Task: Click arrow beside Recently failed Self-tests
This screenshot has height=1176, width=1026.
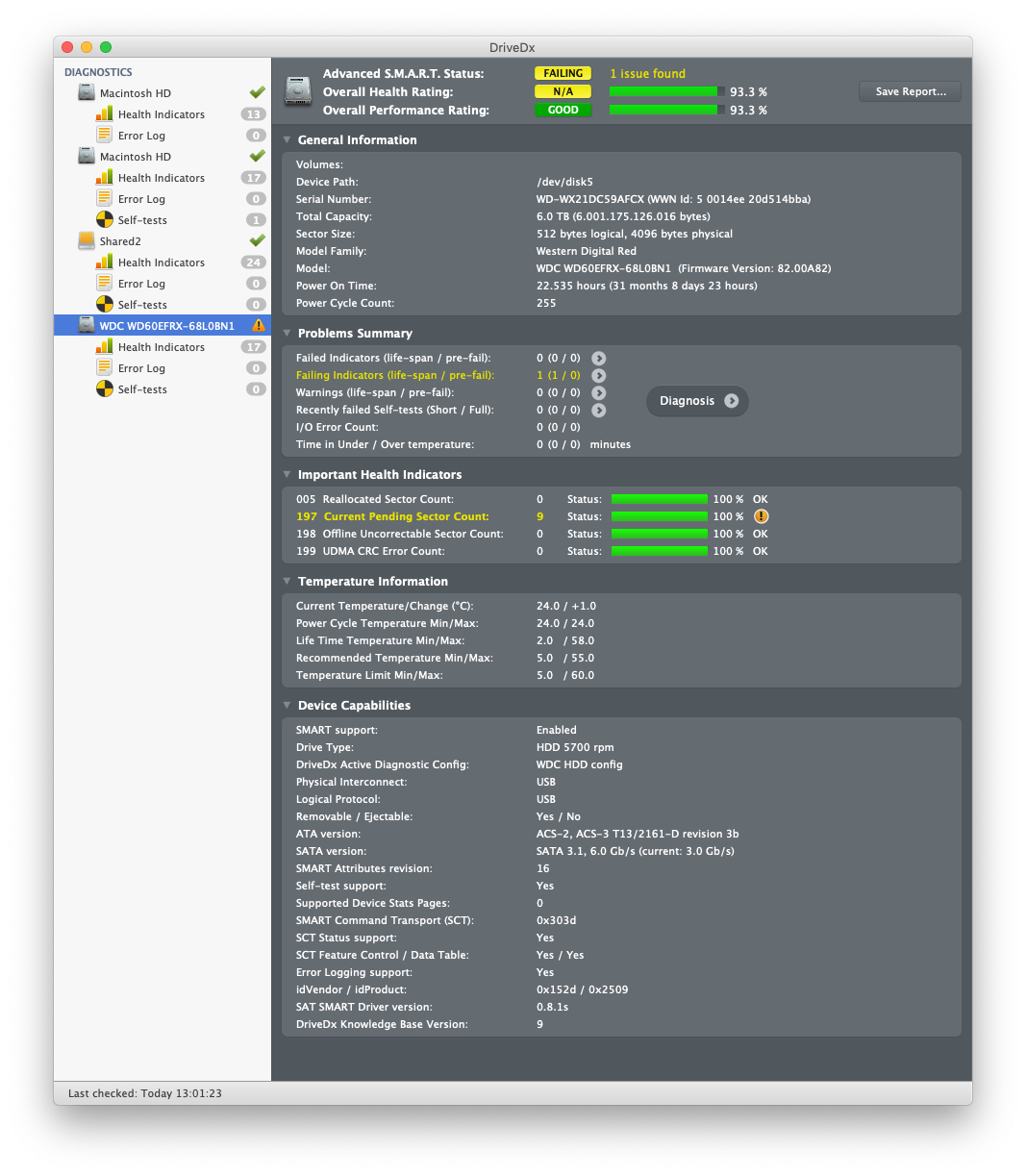Action: [x=599, y=411]
